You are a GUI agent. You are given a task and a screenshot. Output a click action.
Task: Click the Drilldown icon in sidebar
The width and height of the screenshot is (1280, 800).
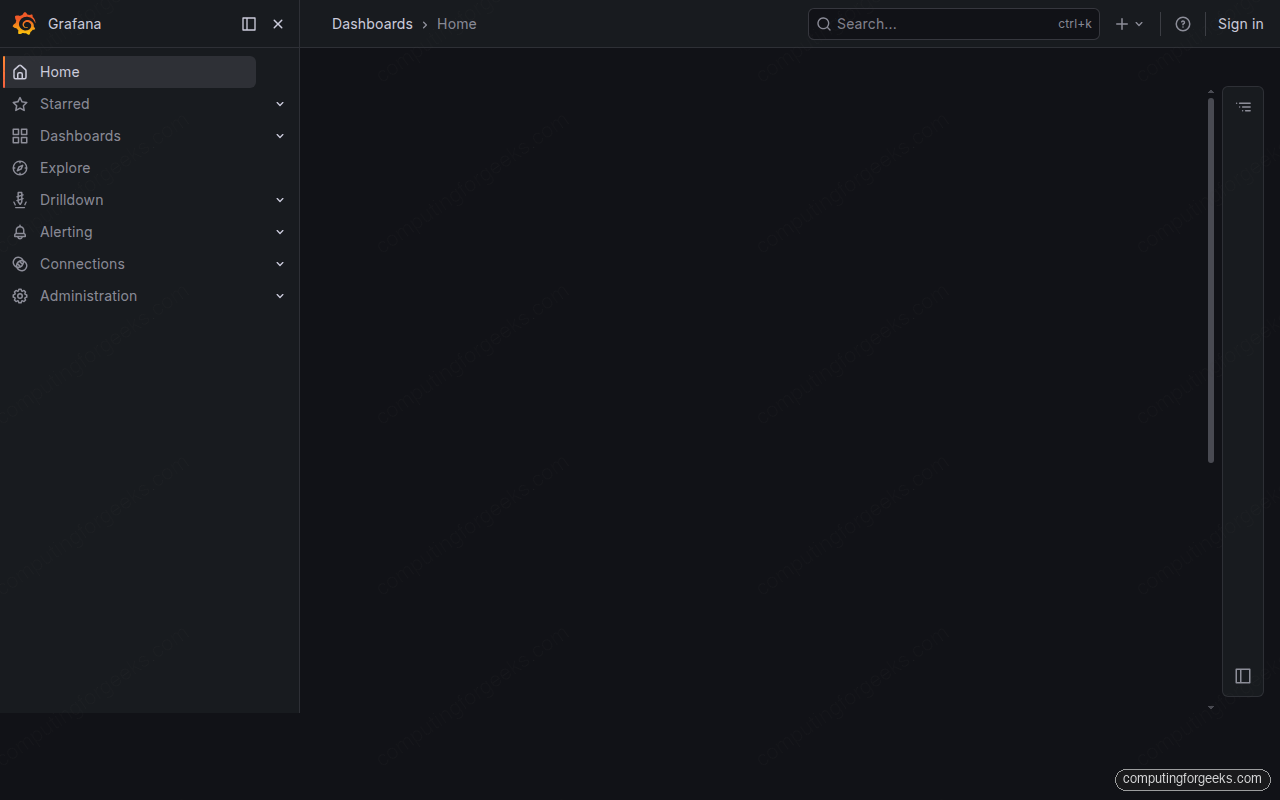tap(20, 199)
